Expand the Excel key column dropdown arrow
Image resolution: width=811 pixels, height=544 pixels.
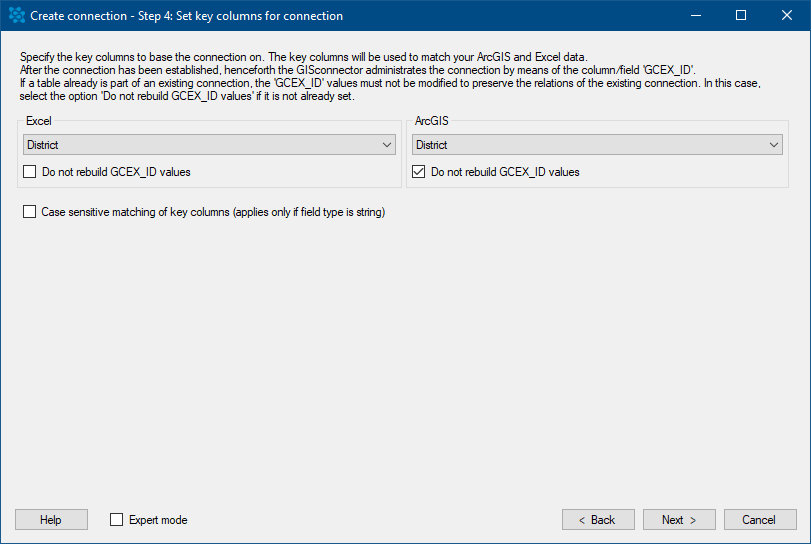tap(387, 145)
